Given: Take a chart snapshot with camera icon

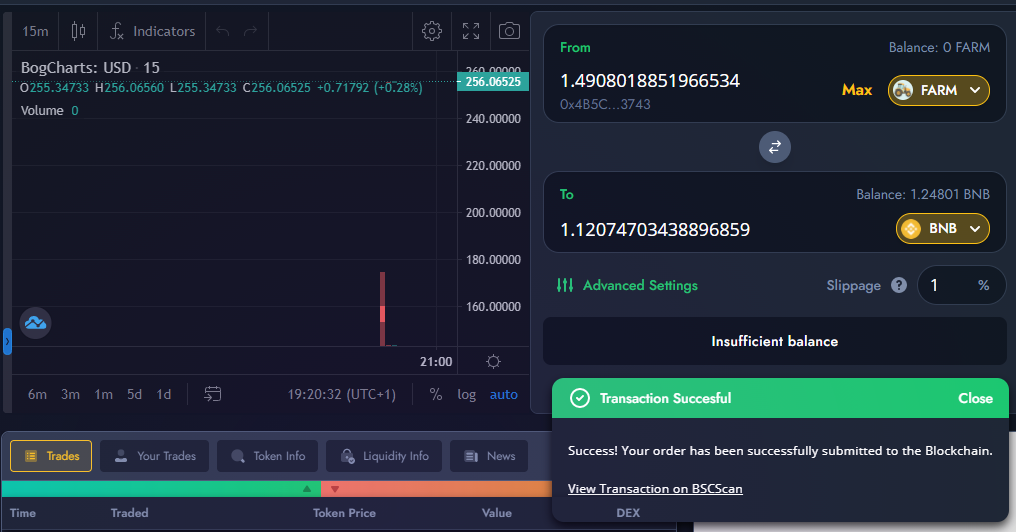Looking at the screenshot, I should tap(509, 31).
